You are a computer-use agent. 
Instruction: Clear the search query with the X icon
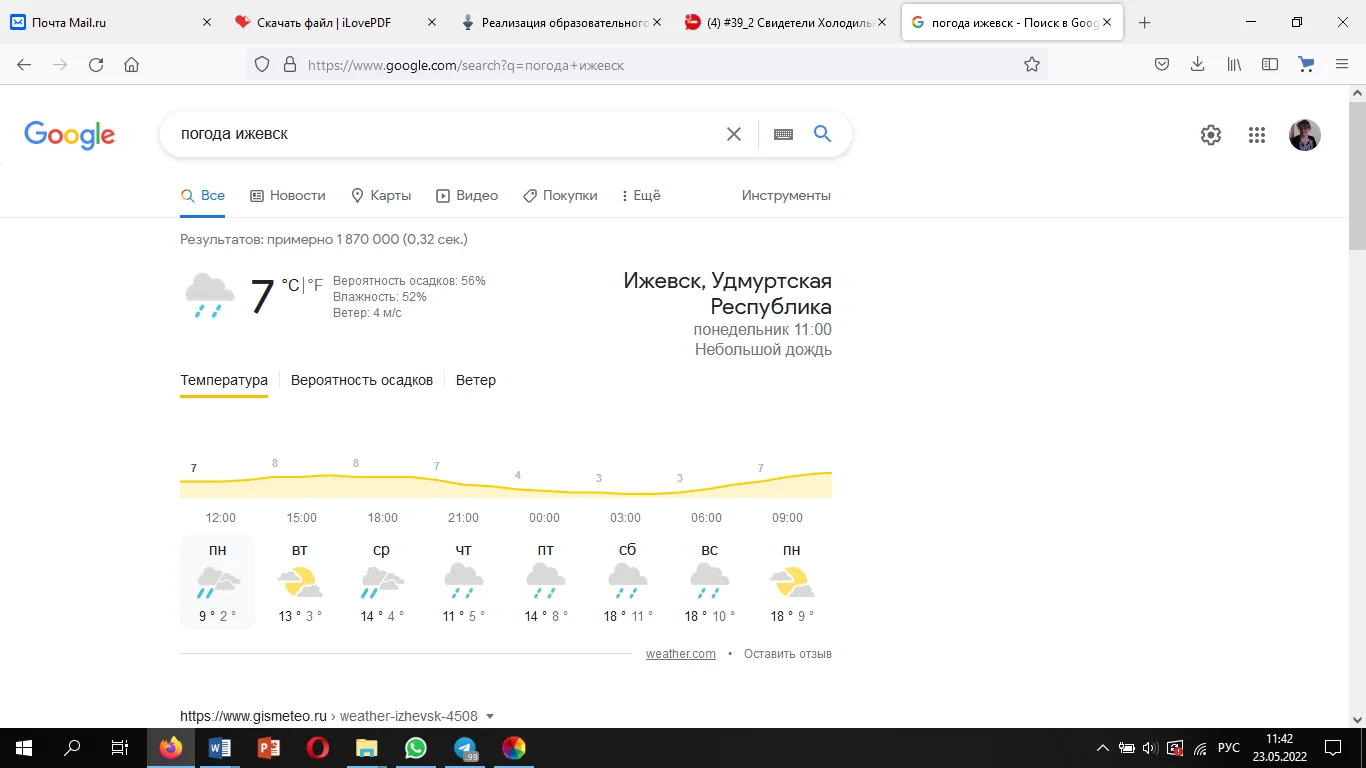(x=733, y=133)
